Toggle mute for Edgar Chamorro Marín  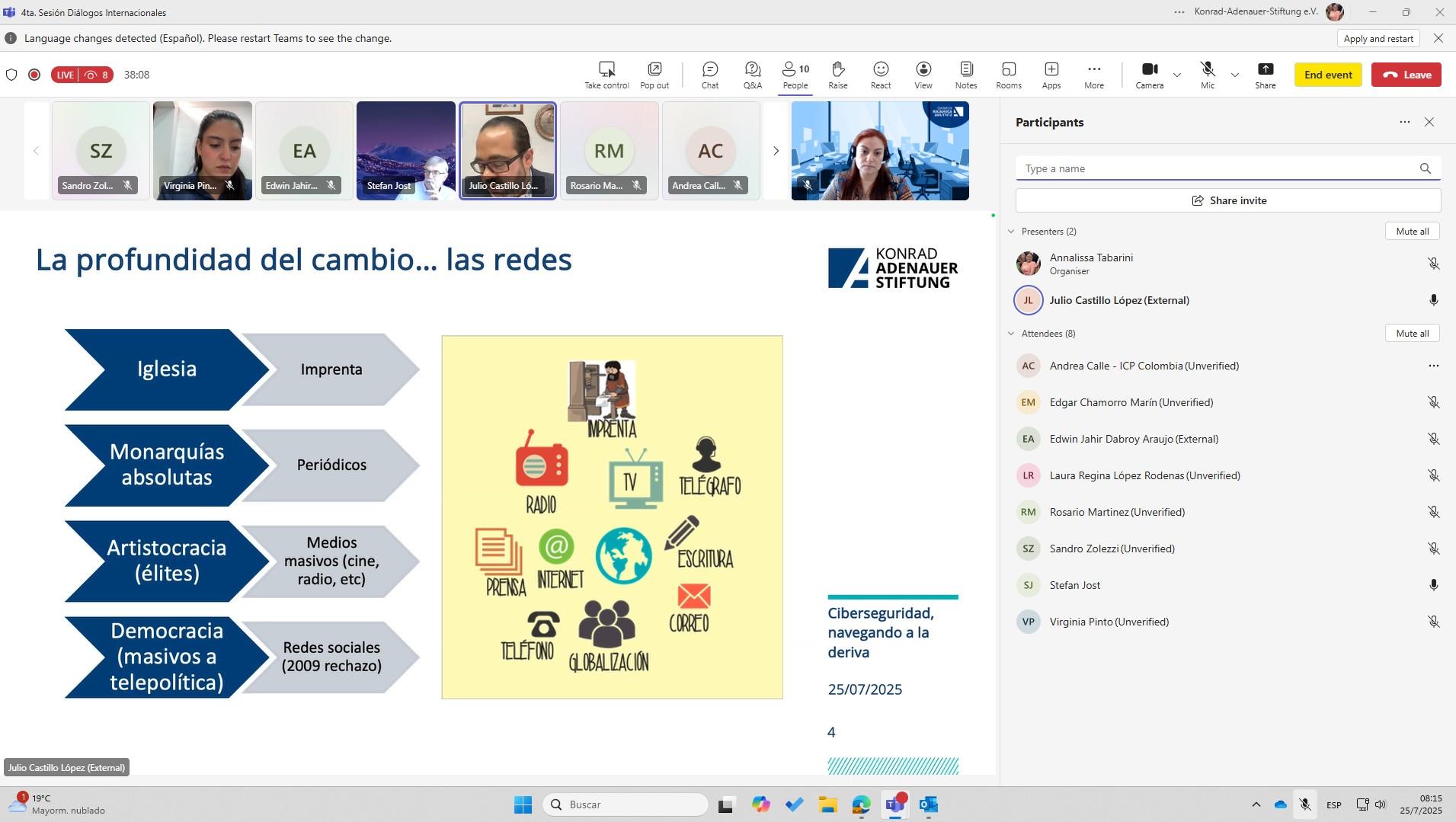(1432, 402)
